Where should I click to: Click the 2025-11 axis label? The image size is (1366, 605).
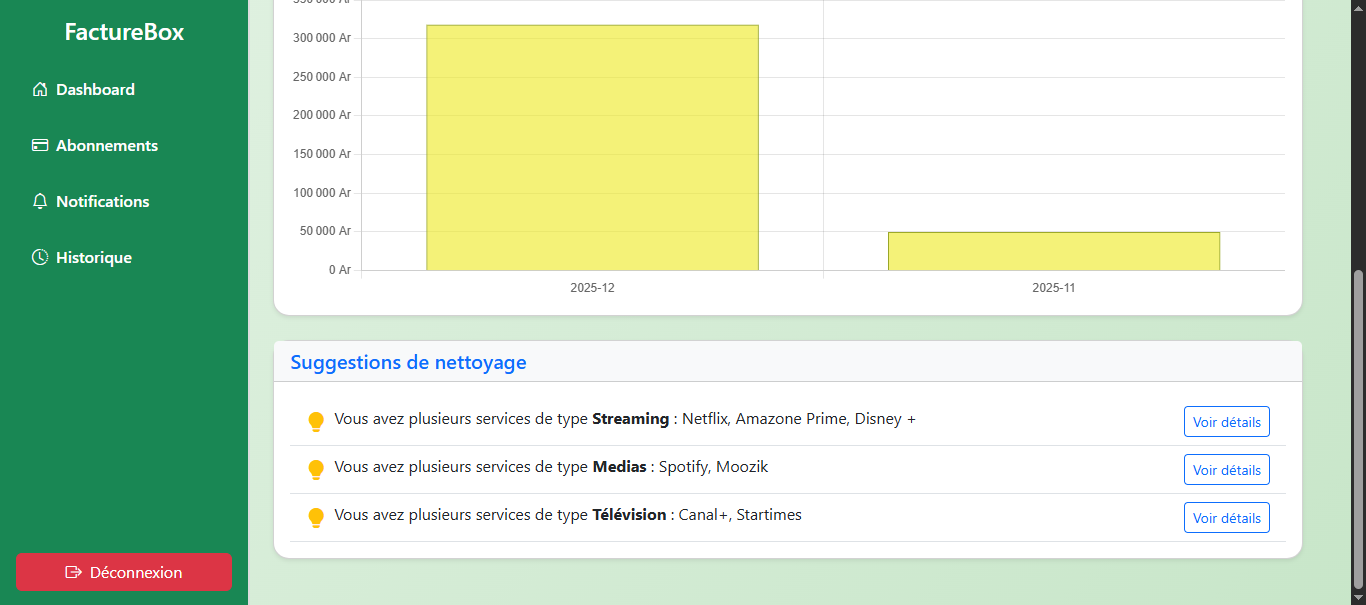[1054, 288]
